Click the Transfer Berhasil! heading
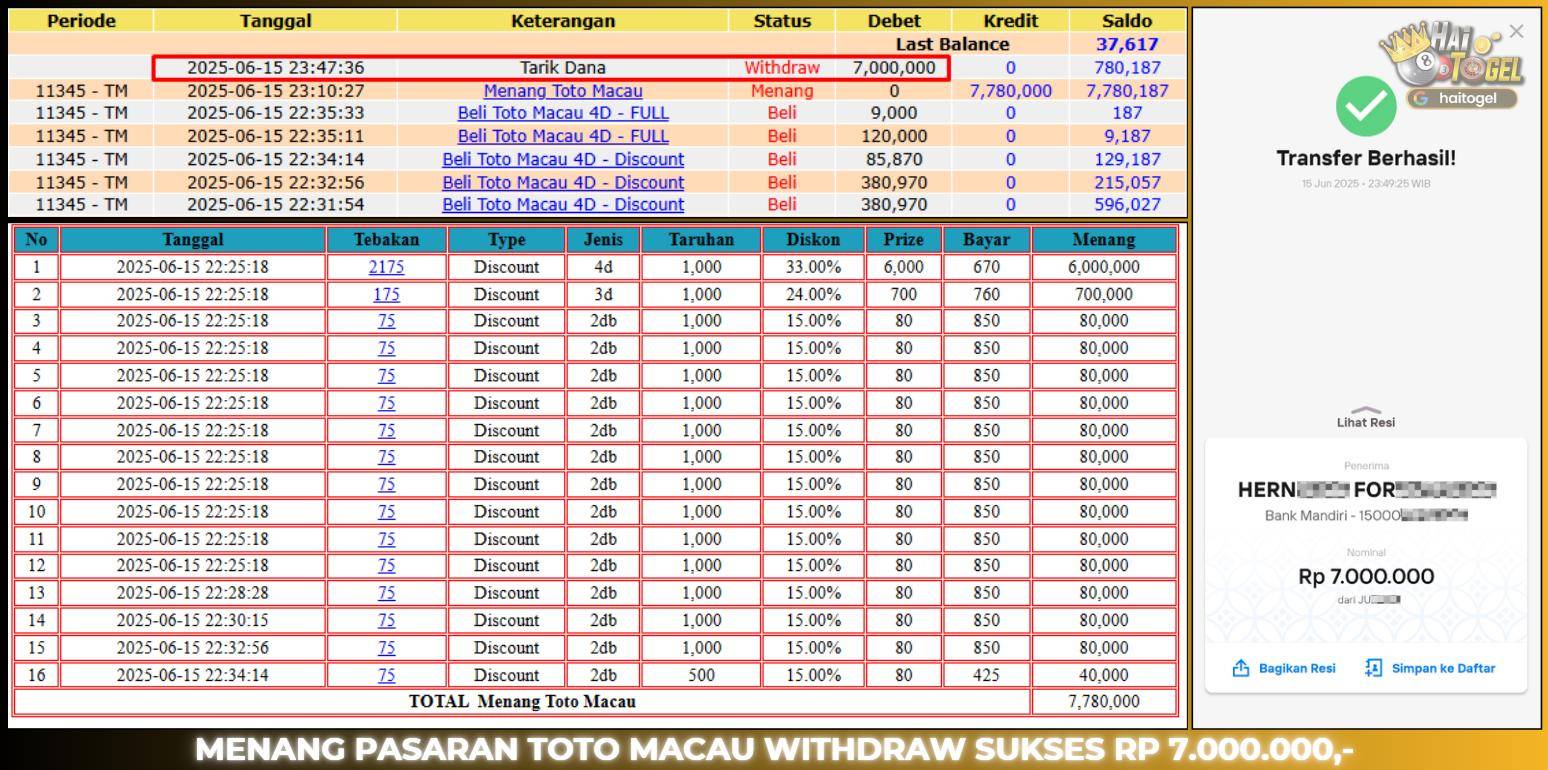This screenshot has width=1548, height=770. 1366,158
